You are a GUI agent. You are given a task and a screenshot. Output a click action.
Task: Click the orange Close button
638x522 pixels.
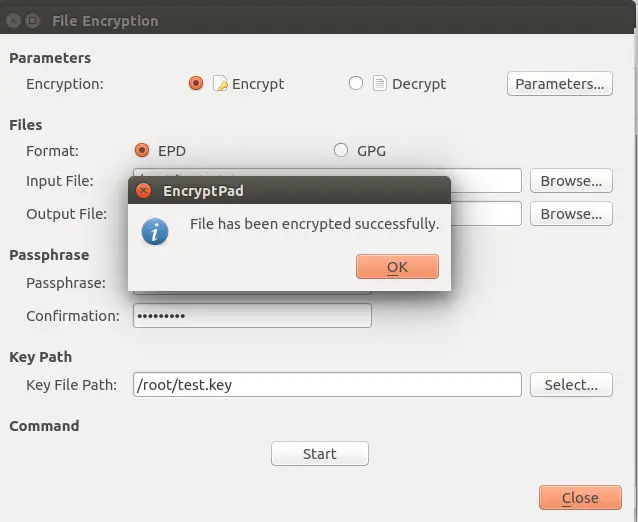click(580, 498)
